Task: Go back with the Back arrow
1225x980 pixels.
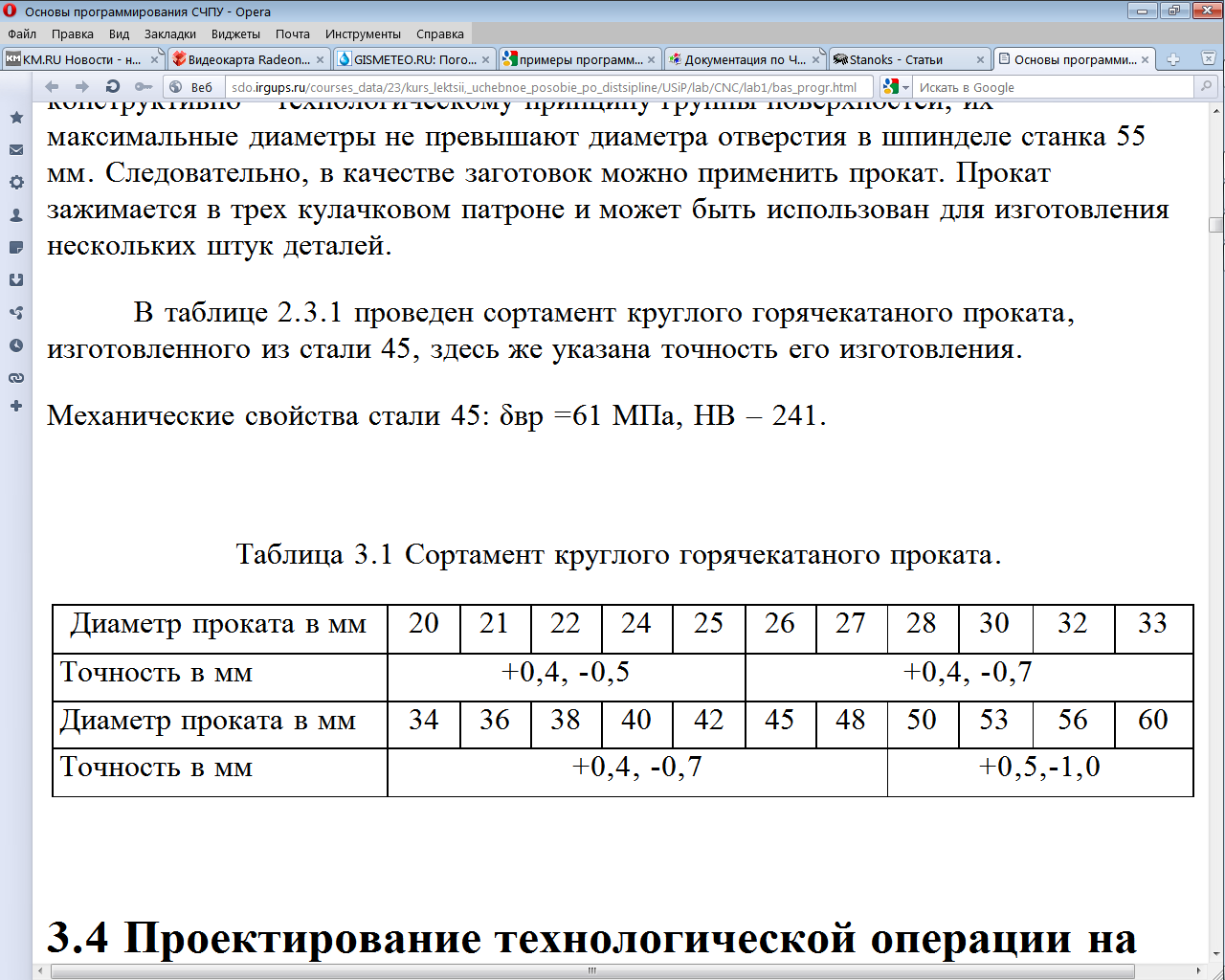Action: [x=52, y=86]
